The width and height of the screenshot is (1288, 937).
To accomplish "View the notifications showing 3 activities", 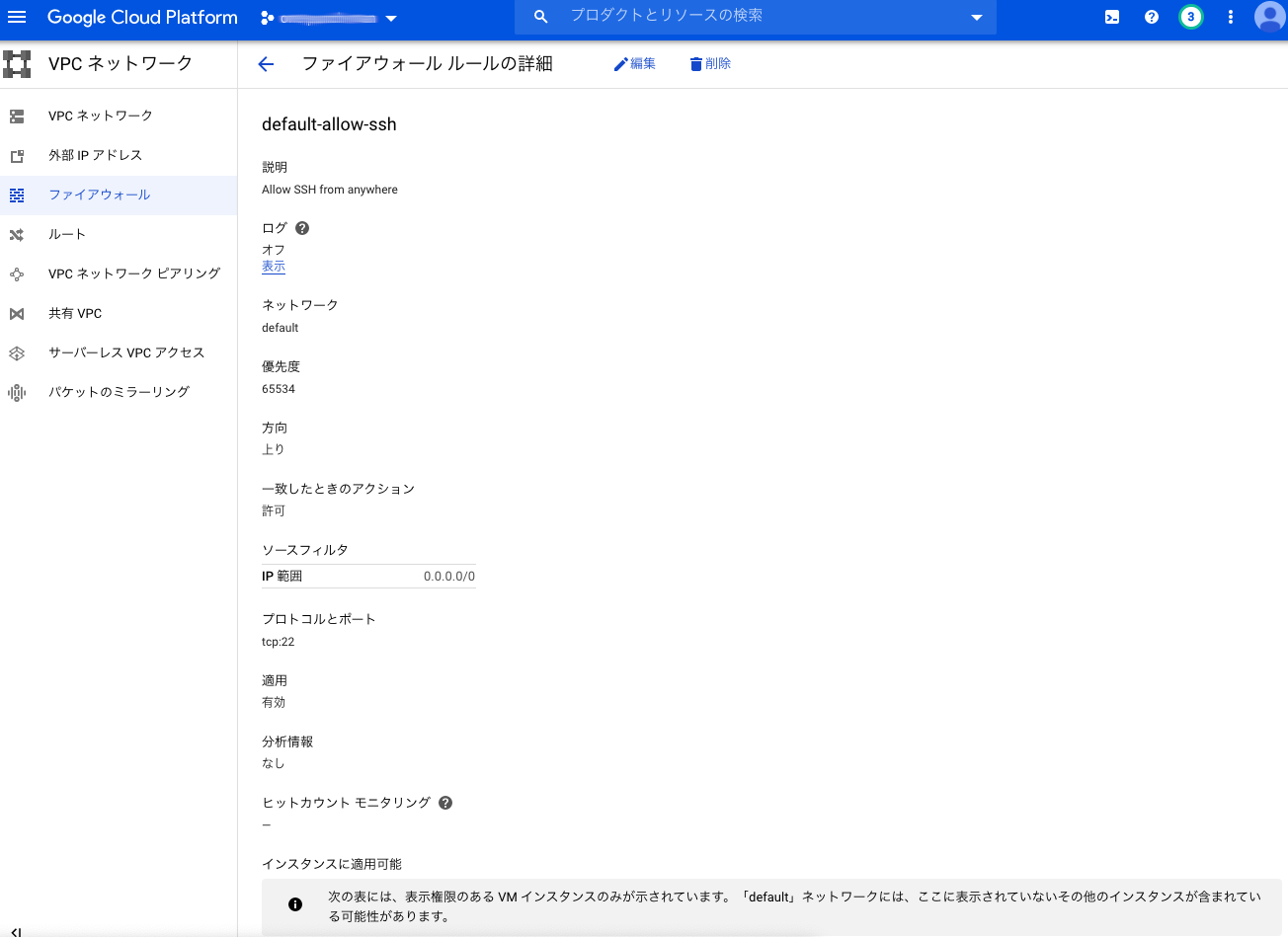I will [1191, 17].
